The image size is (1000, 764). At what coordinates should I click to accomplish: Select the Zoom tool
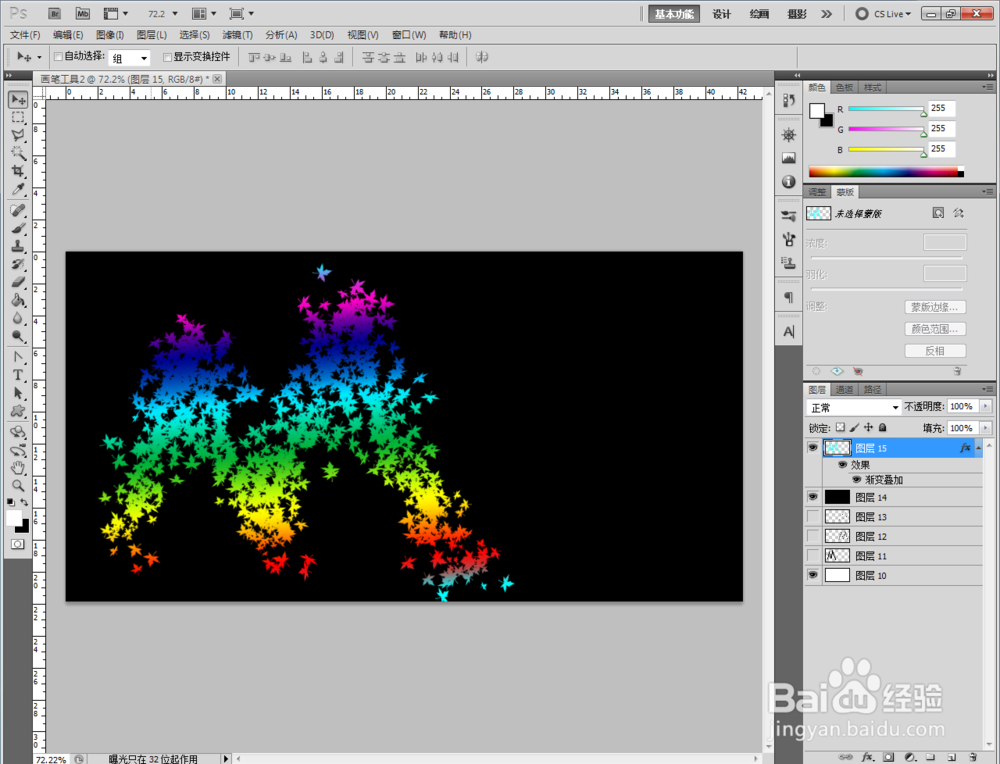click(18, 486)
